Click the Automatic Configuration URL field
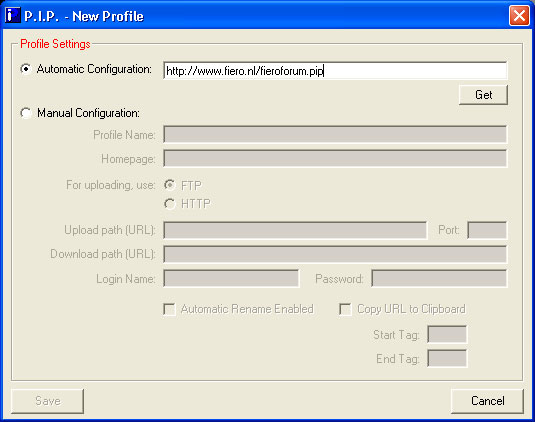The width and height of the screenshot is (535, 422). (x=335, y=71)
